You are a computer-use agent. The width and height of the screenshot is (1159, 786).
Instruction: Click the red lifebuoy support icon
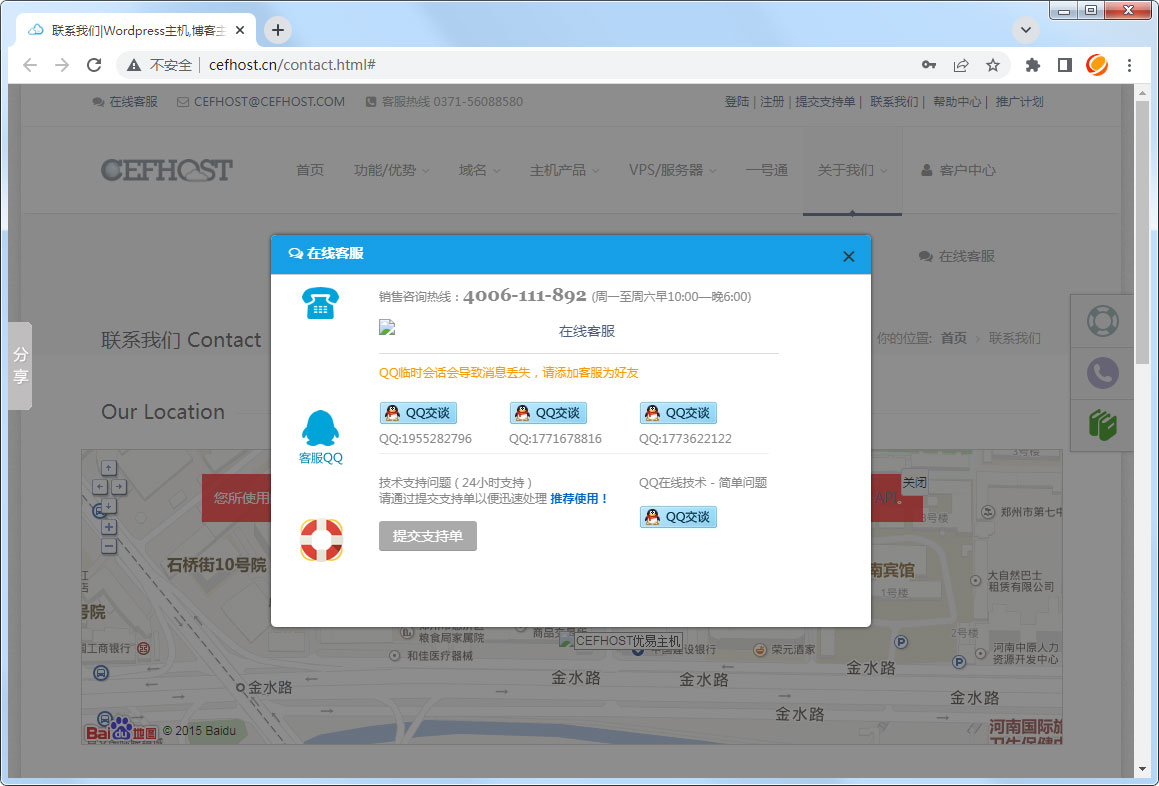coord(321,540)
